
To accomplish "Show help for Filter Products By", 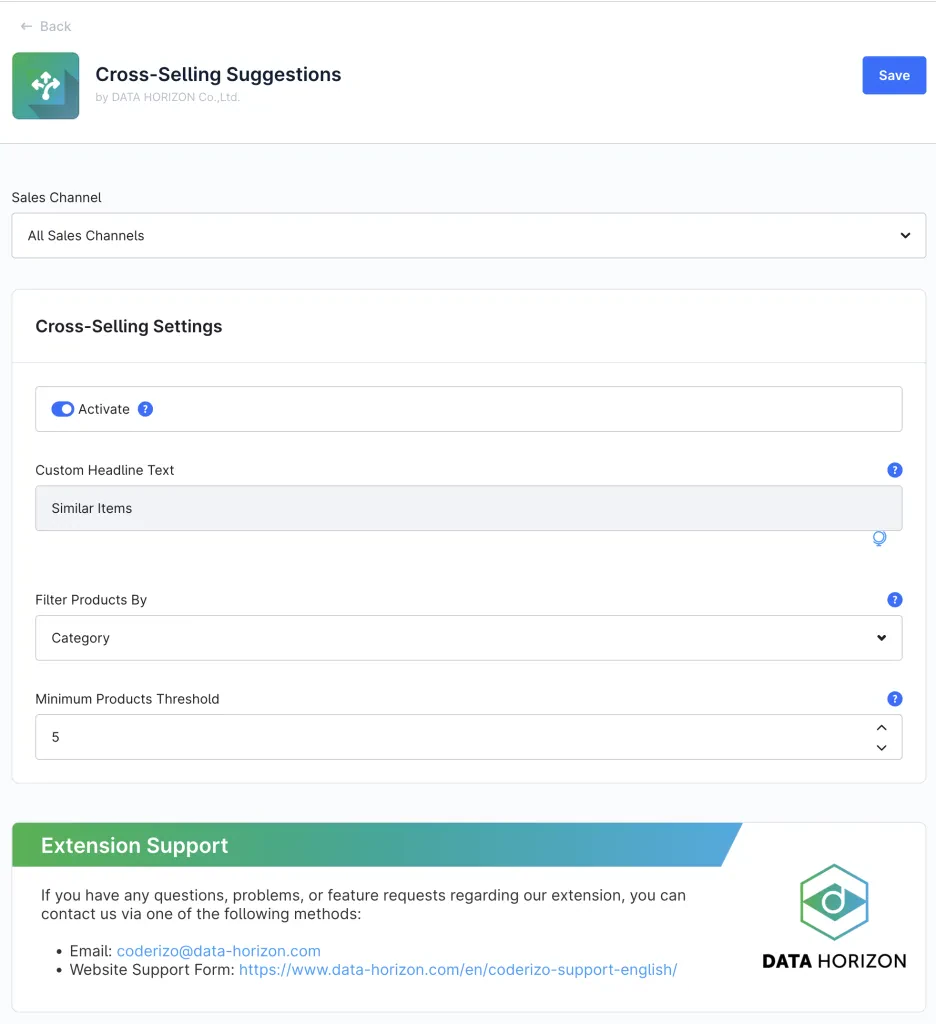I will [894, 600].
